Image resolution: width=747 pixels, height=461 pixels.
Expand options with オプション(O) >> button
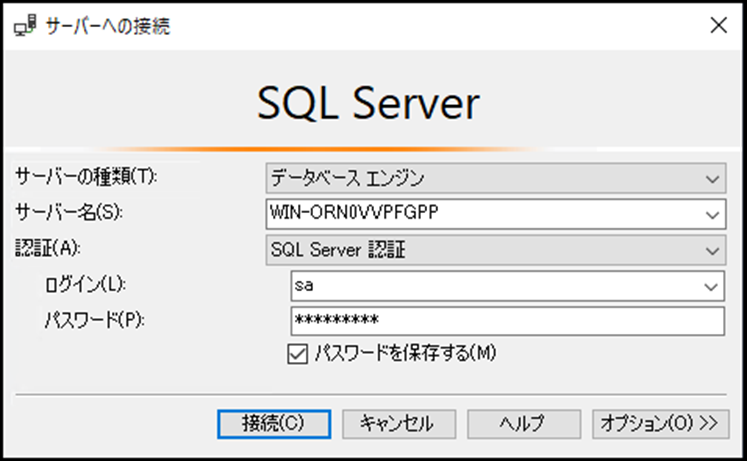[660, 424]
